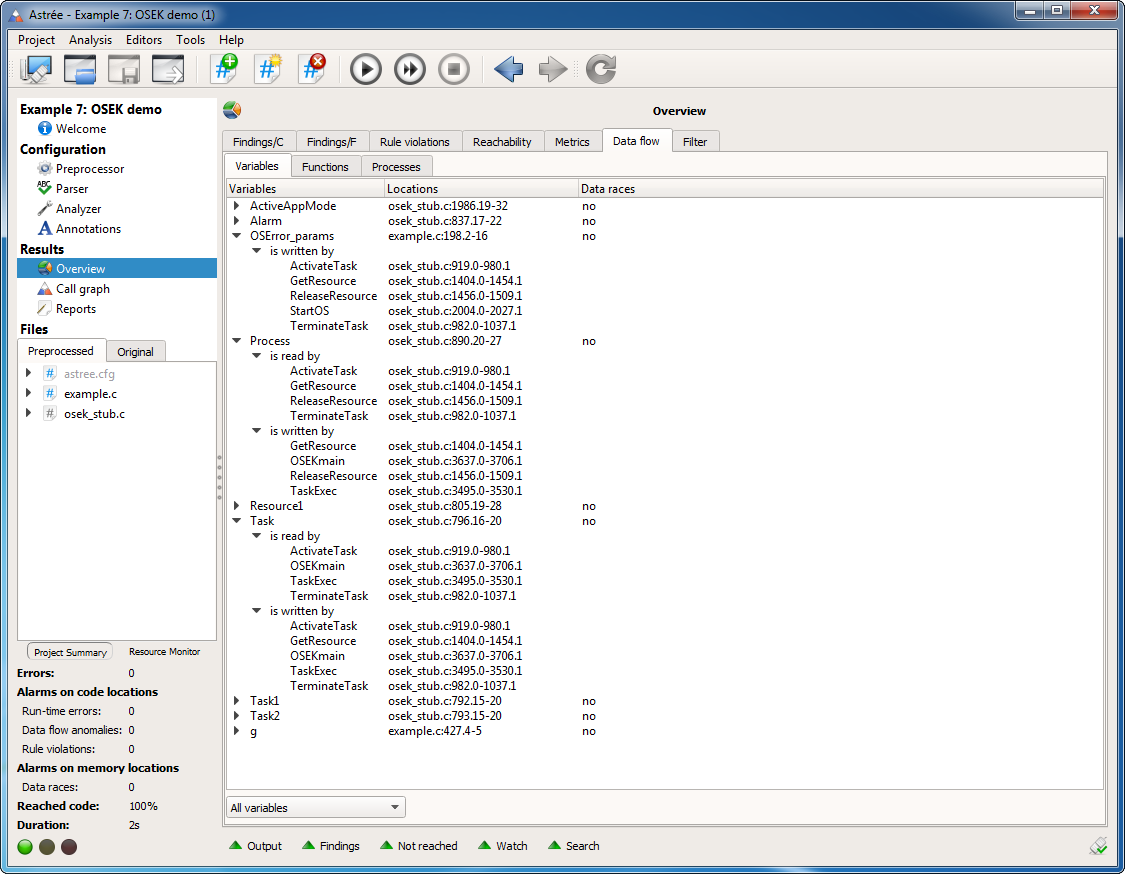Collapse the OSError_params variable

(x=237, y=235)
